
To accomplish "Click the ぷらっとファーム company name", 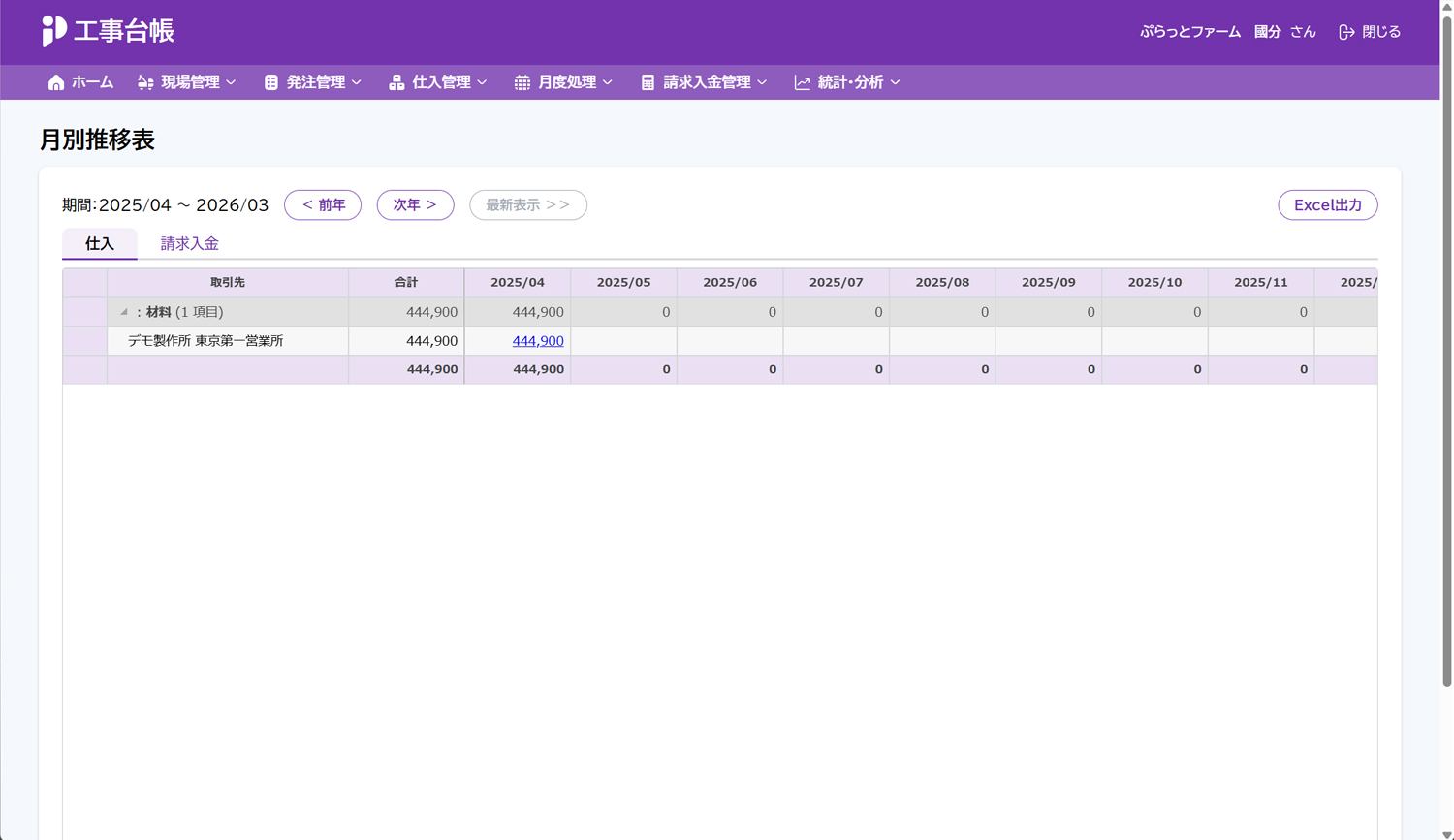I will 1190,32.
